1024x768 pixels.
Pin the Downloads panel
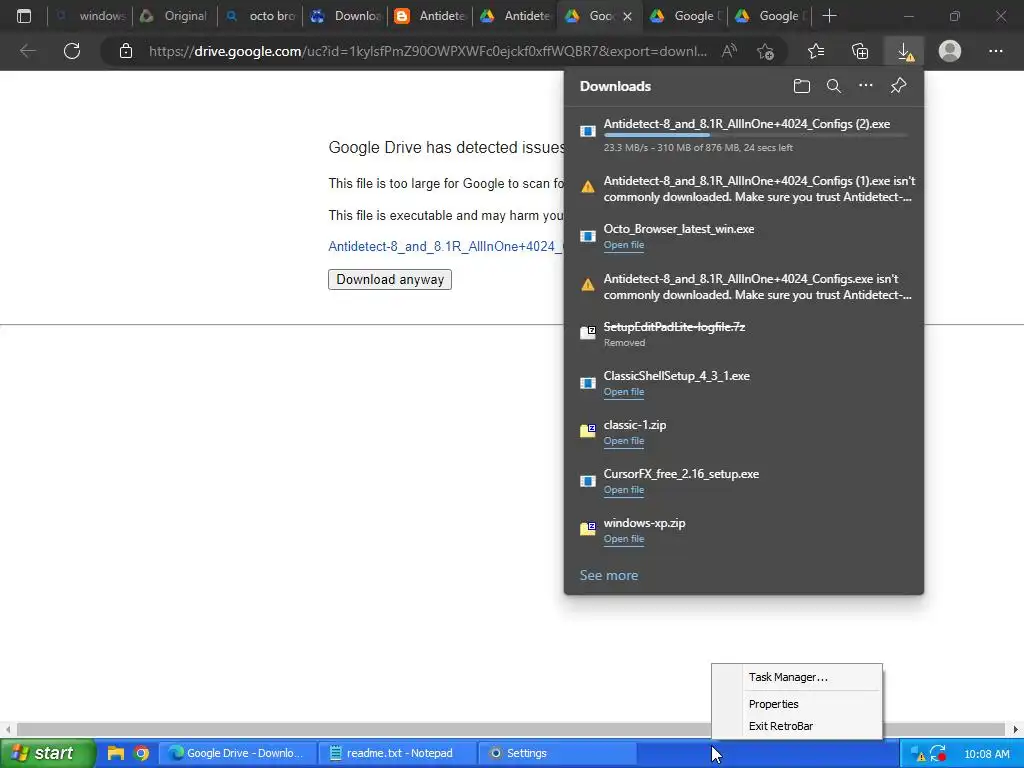899,86
